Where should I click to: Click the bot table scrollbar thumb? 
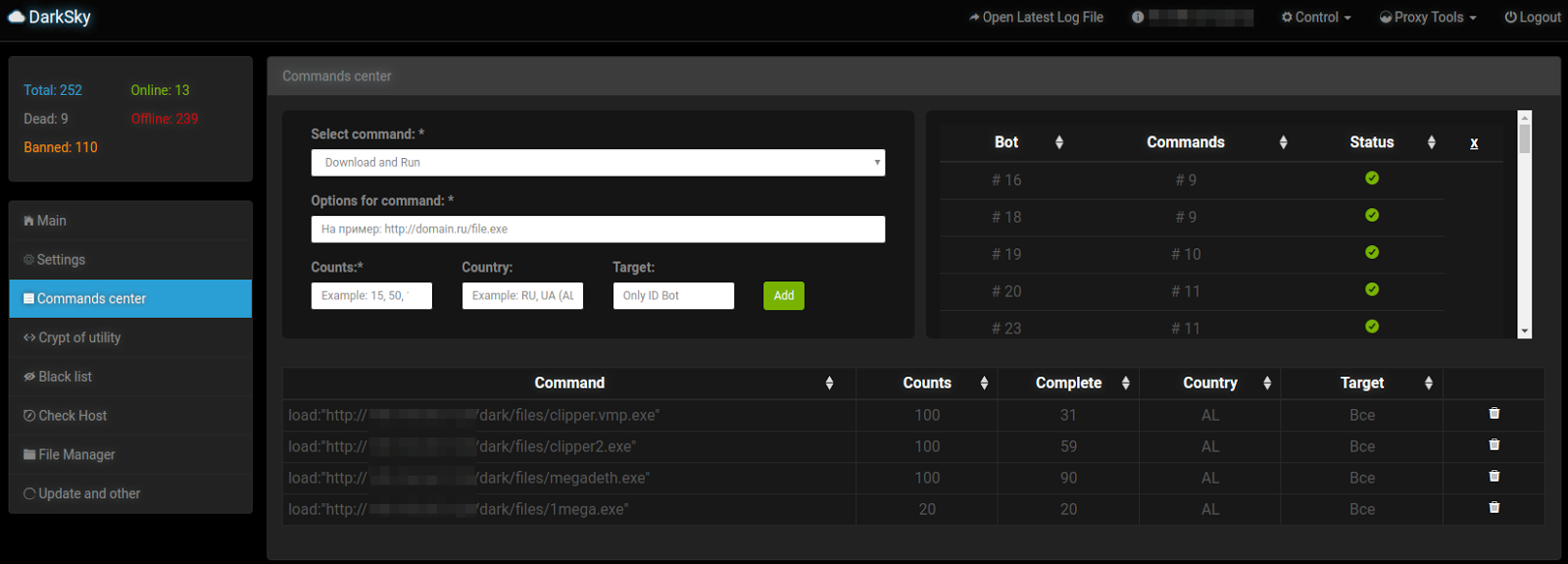click(1524, 138)
